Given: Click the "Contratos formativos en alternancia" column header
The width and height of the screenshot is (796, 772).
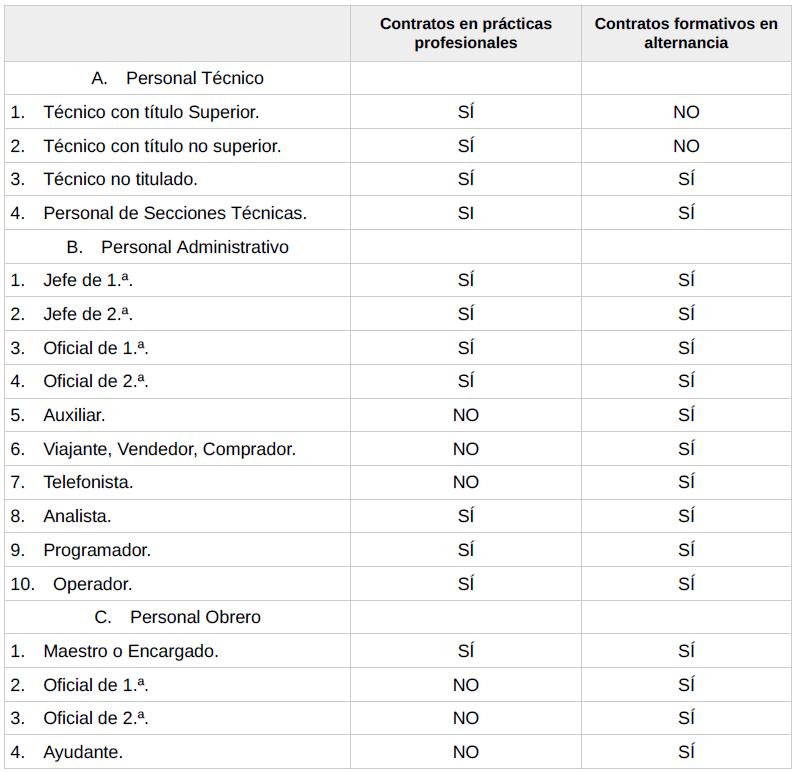Looking at the screenshot, I should pyautogui.click(x=686, y=34).
